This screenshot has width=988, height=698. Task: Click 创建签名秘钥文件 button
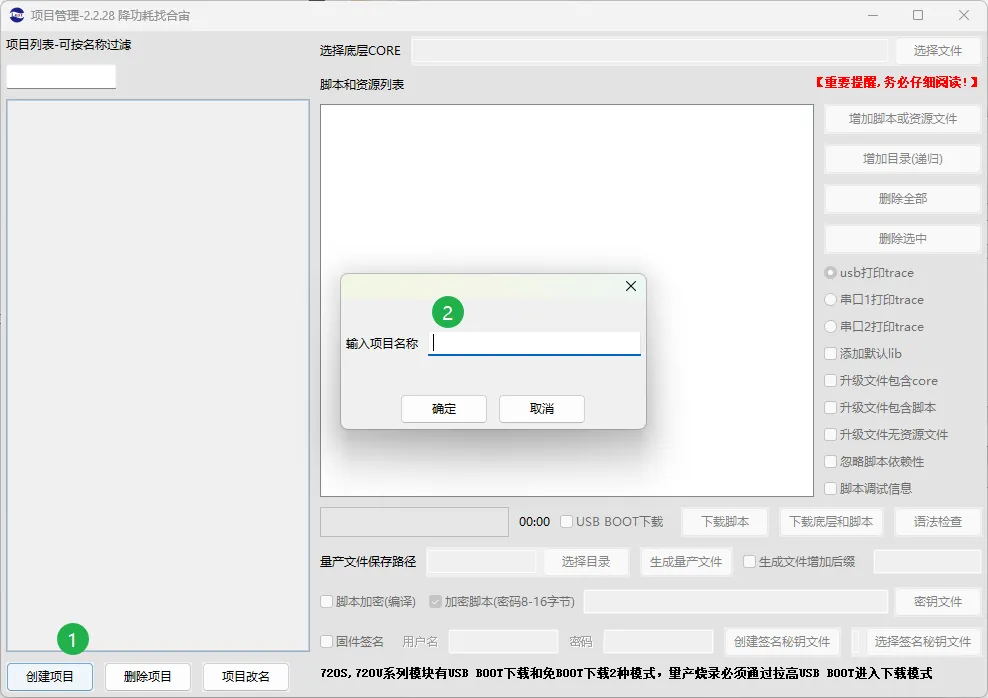pyautogui.click(x=782, y=641)
